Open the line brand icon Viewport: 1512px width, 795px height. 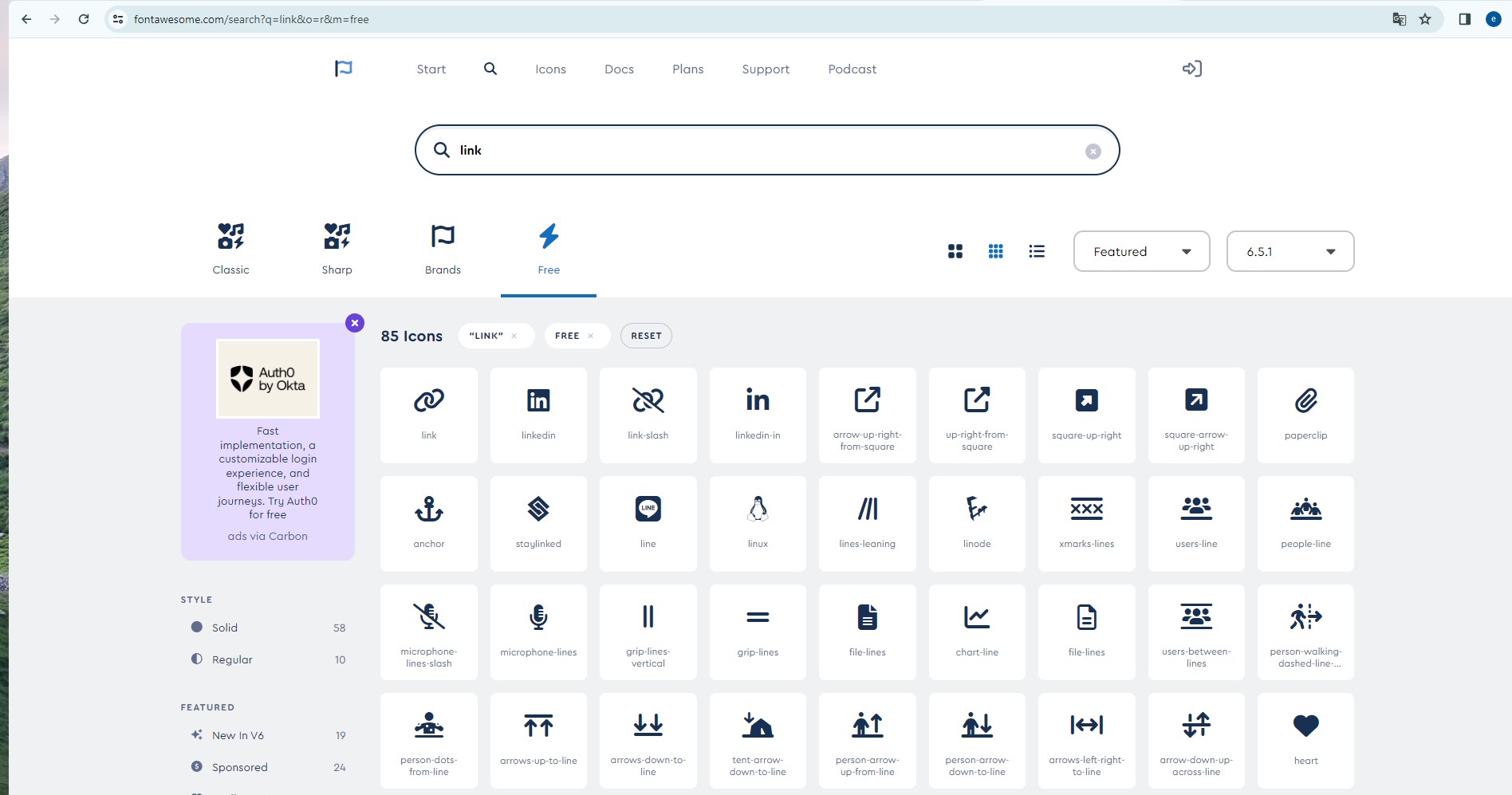click(648, 523)
